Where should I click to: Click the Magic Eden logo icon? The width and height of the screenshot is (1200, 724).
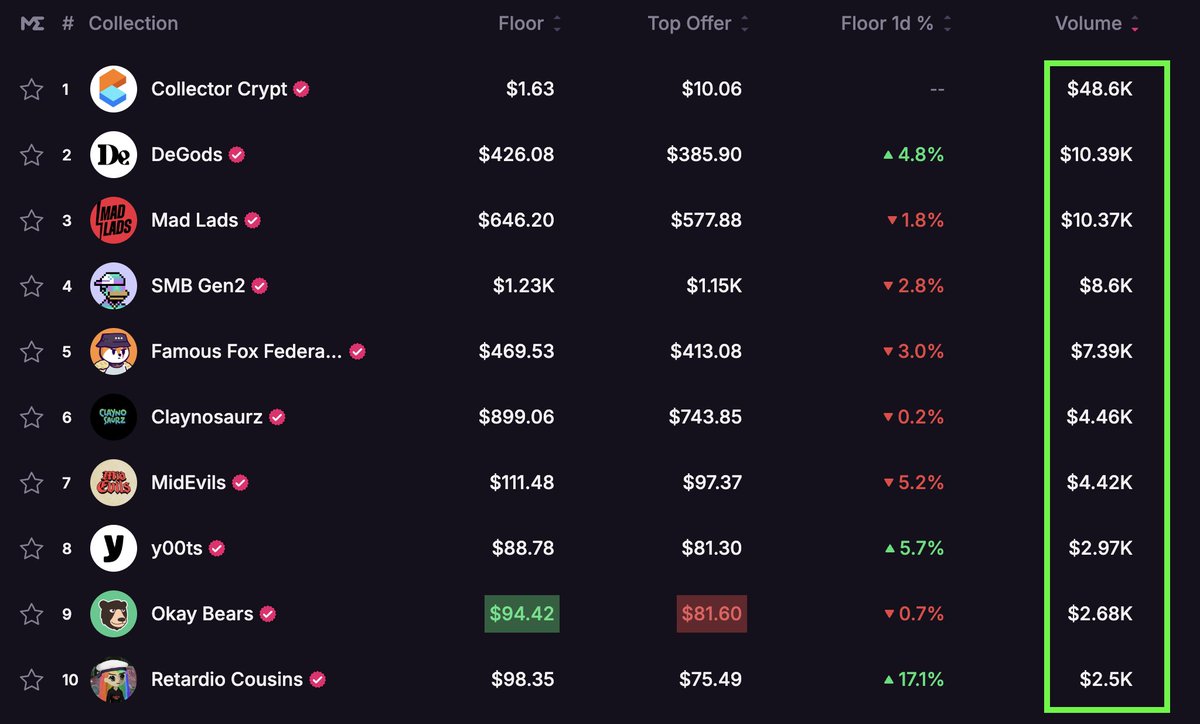34,23
